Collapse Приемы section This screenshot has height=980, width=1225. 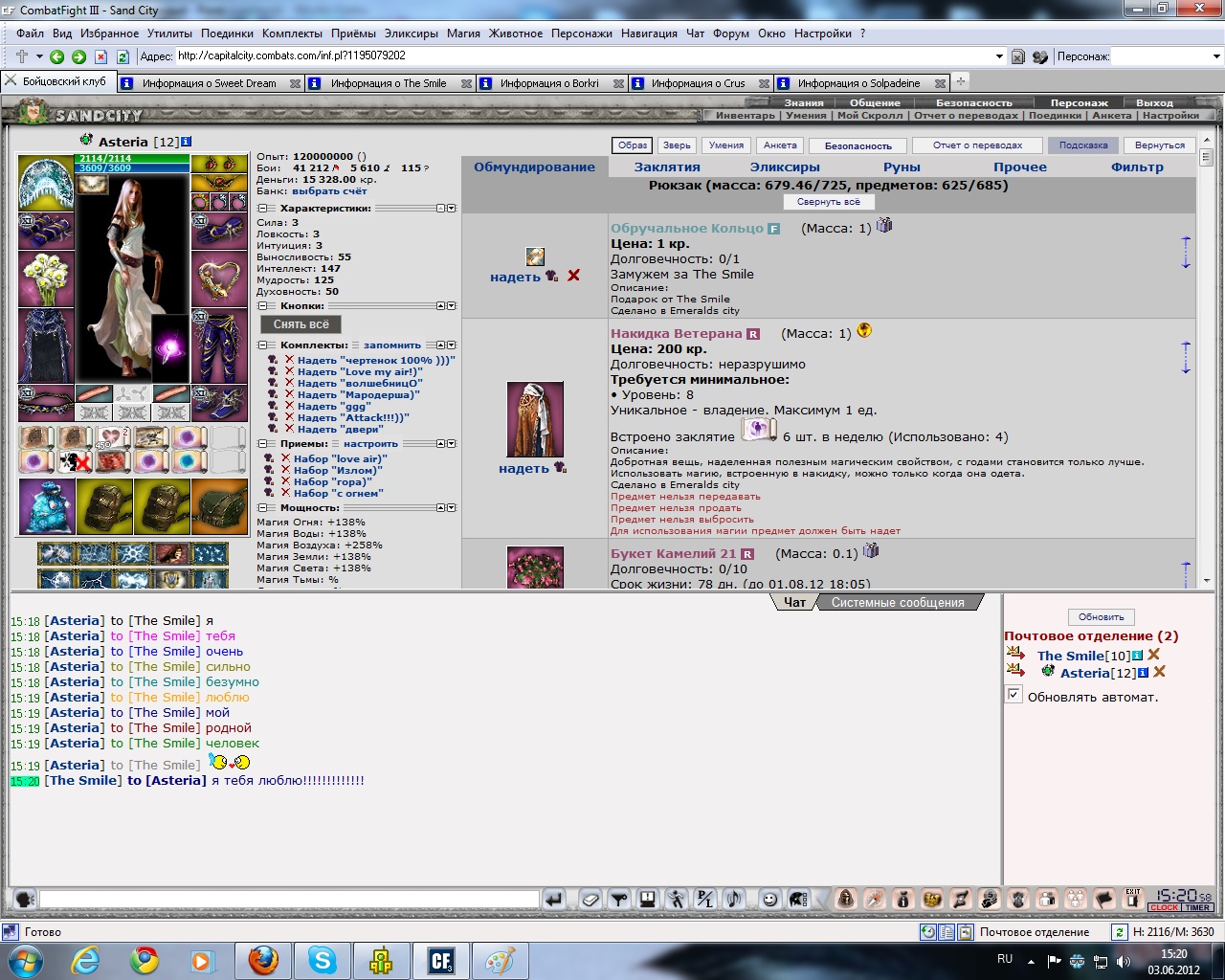pyautogui.click(x=262, y=443)
